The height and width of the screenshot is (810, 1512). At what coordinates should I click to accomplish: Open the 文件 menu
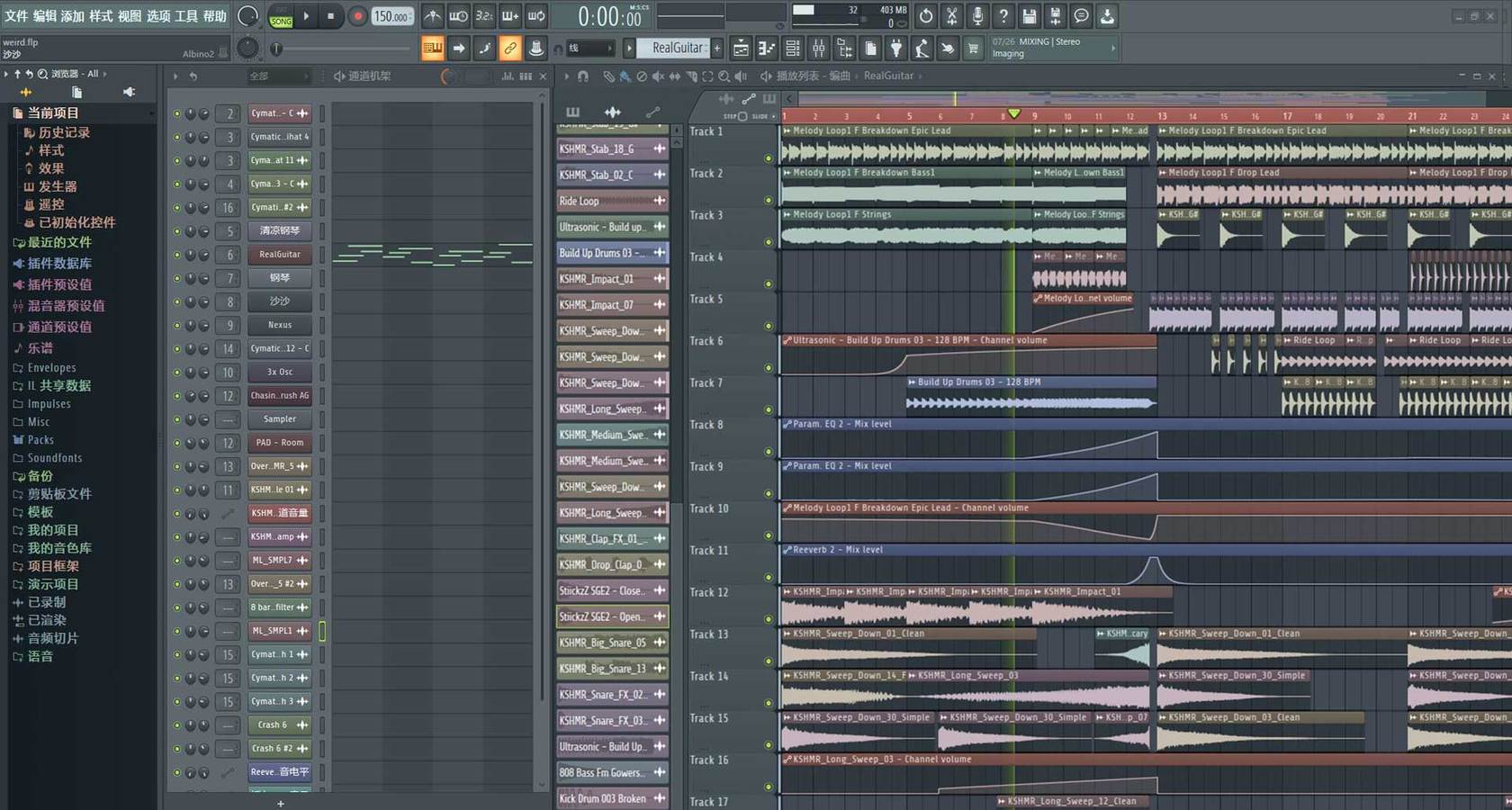15,16
